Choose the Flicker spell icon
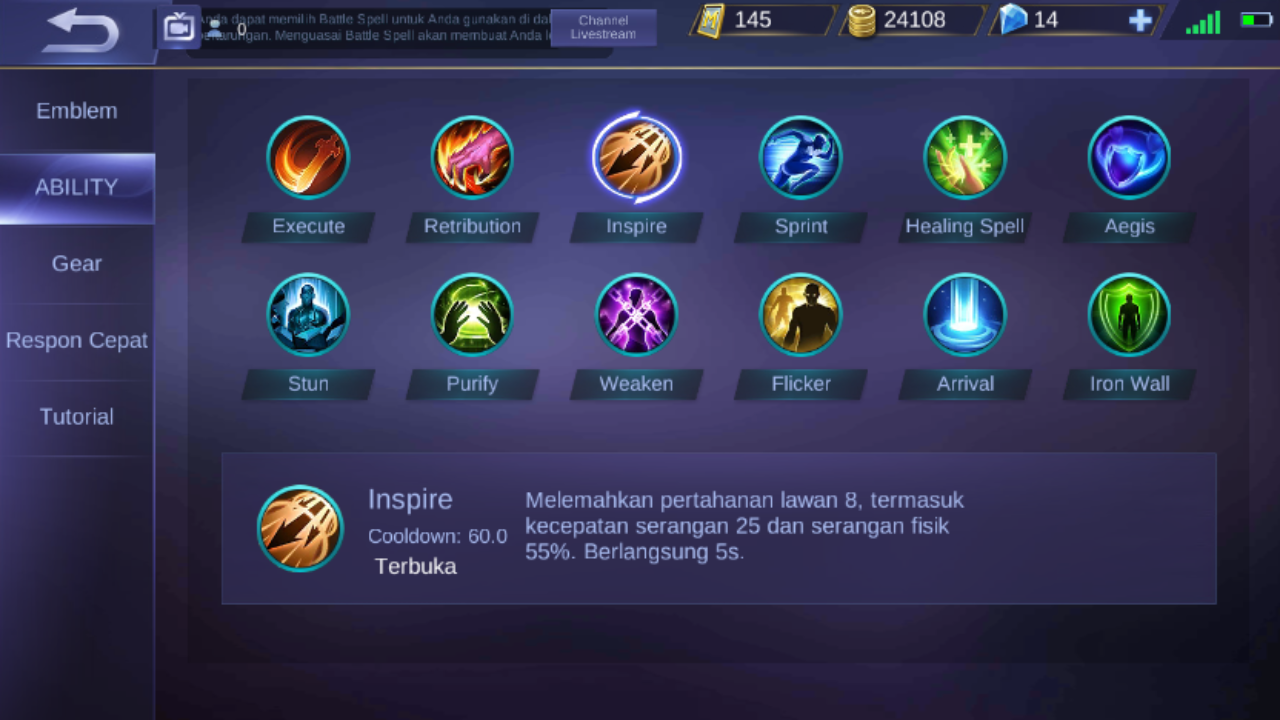1280x720 pixels. click(801, 315)
